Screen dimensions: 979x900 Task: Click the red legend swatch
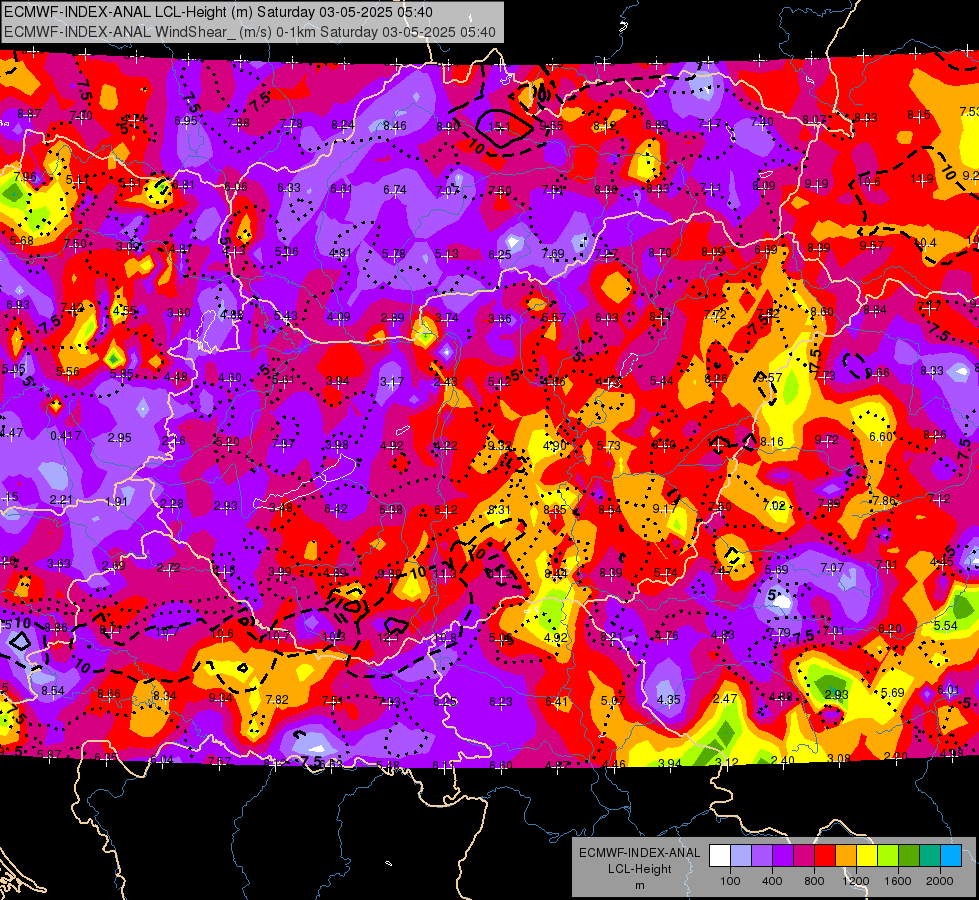click(x=825, y=856)
